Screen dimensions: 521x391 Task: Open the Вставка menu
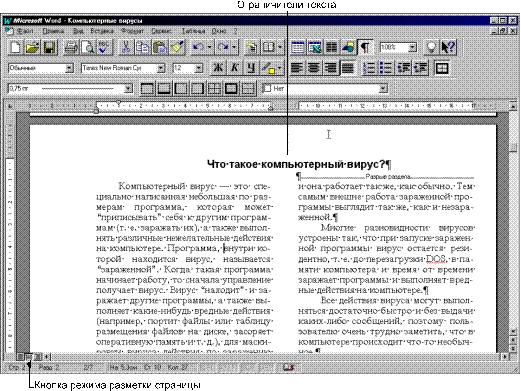[x=102, y=31]
